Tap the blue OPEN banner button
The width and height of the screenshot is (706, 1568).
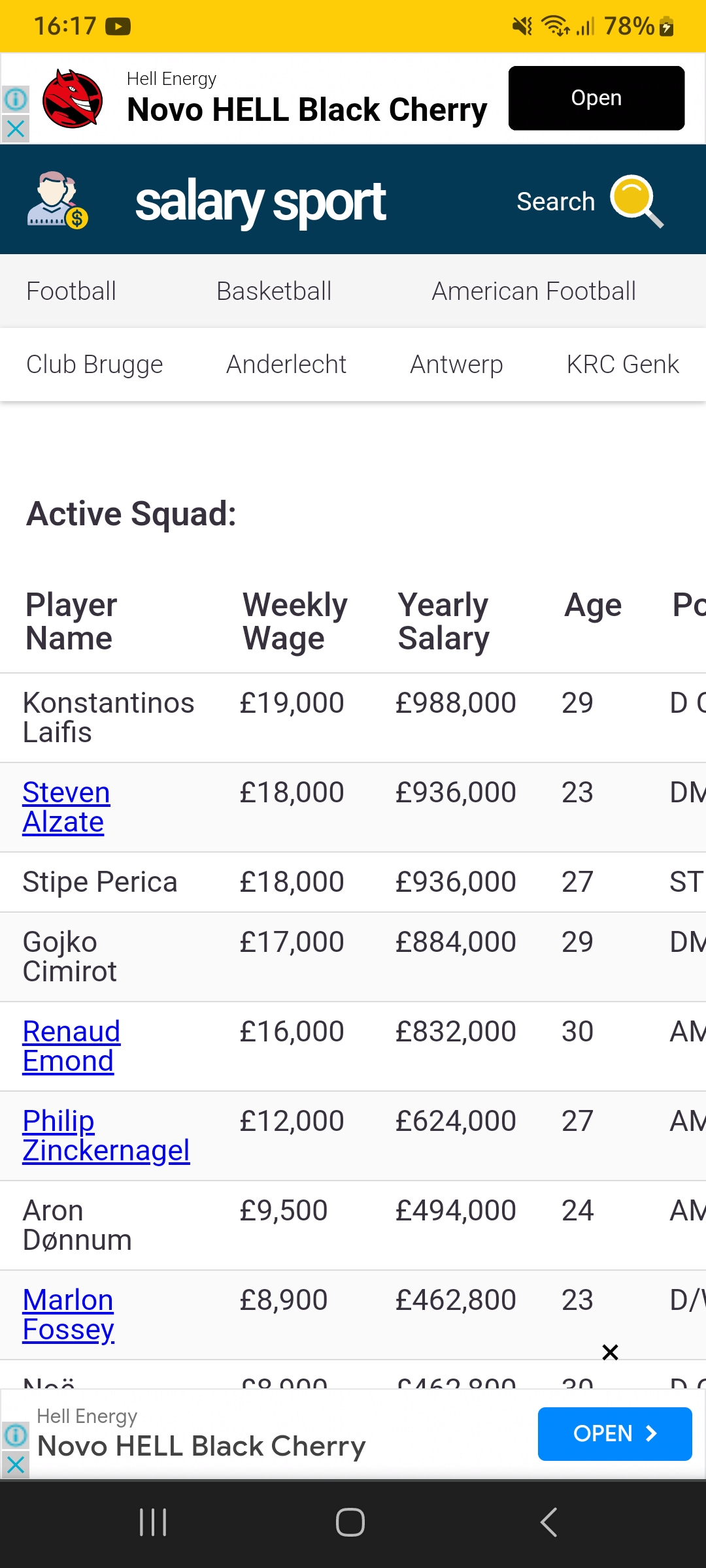(614, 1433)
